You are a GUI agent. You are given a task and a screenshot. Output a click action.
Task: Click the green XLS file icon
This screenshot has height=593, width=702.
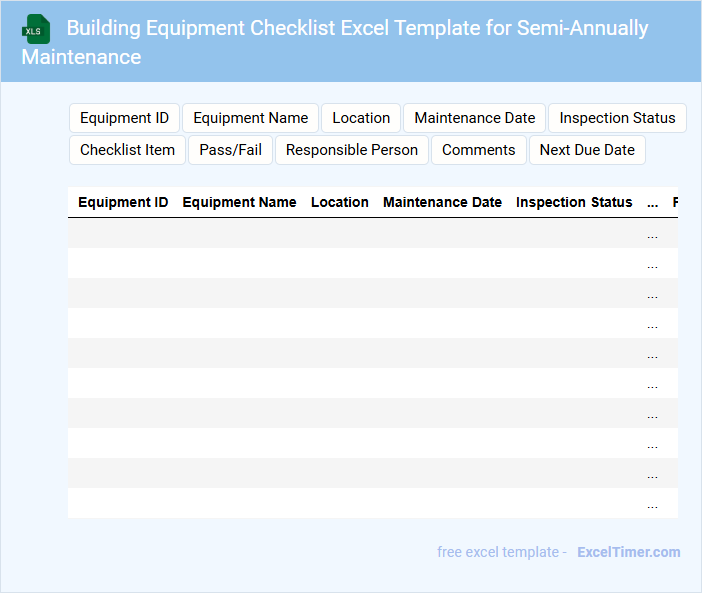[x=36, y=29]
